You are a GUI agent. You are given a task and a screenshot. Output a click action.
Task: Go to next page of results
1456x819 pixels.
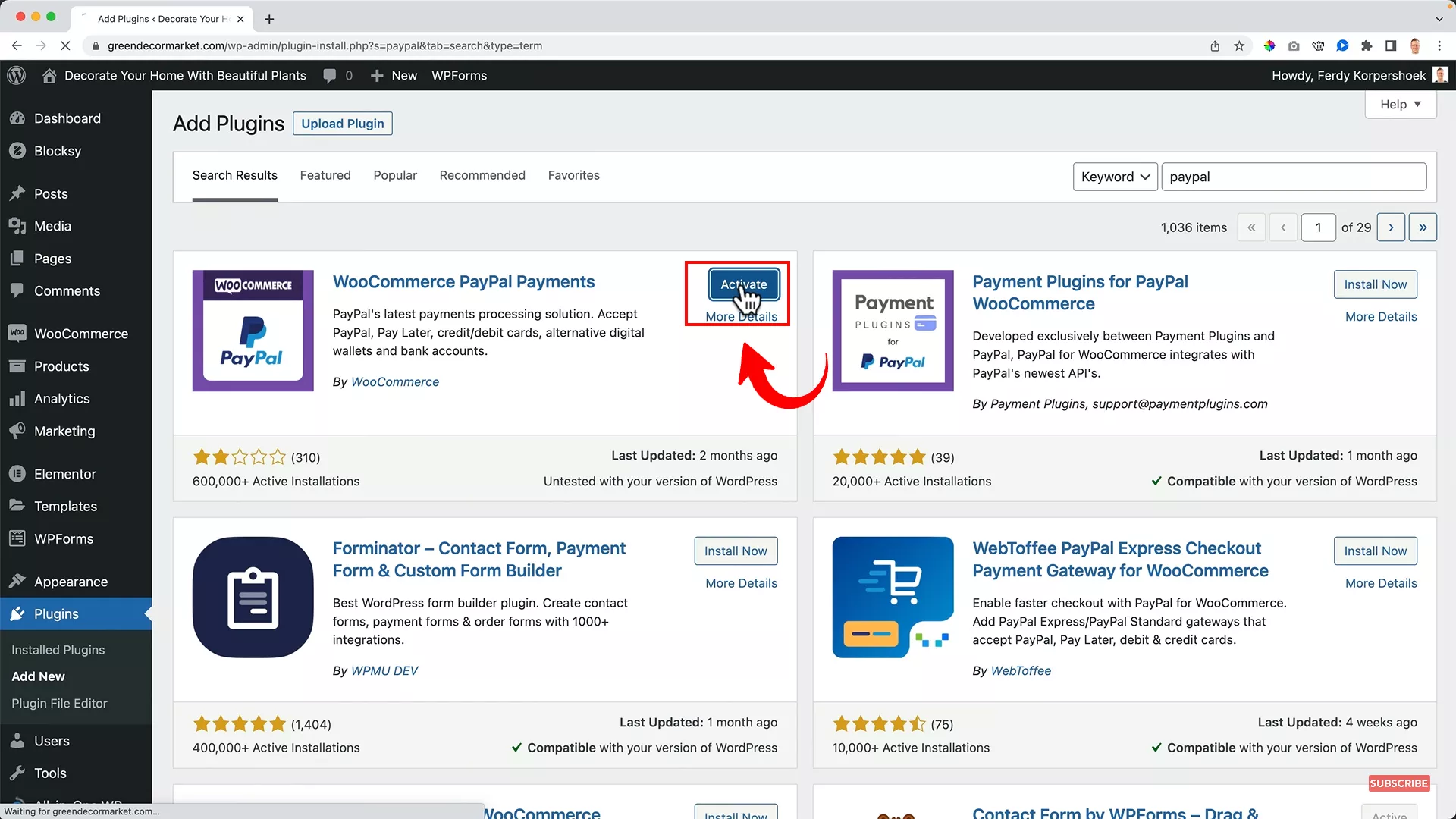(x=1391, y=227)
